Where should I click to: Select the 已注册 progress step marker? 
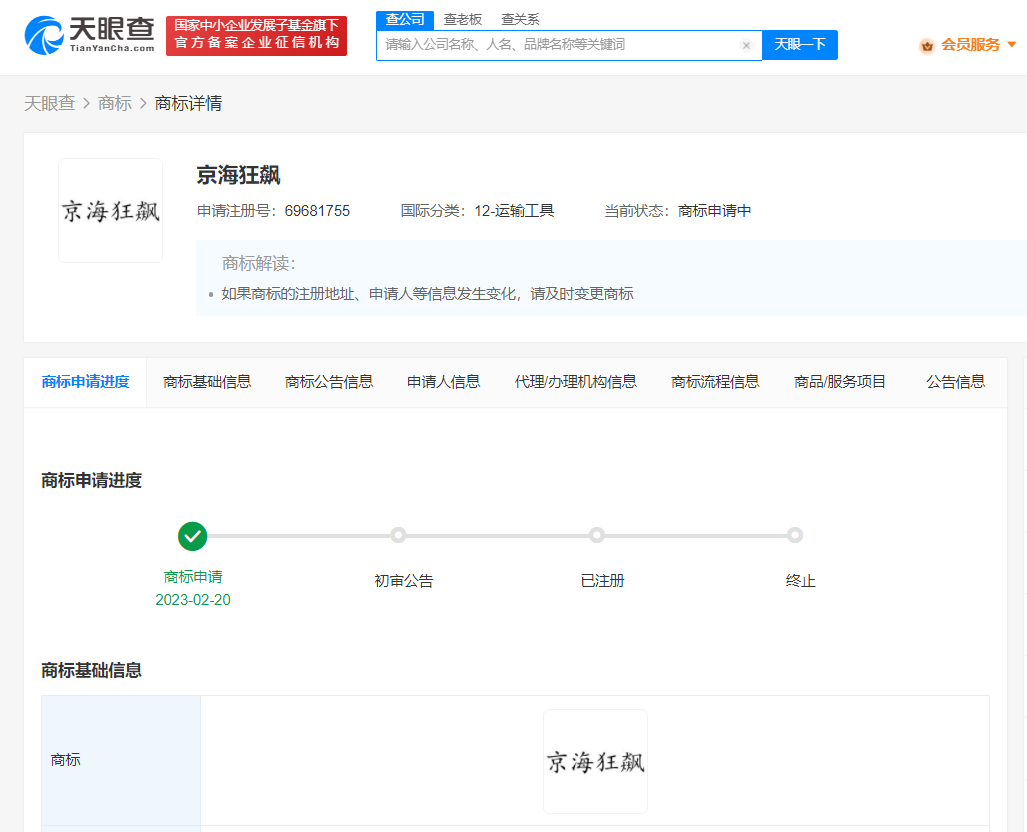click(x=597, y=535)
